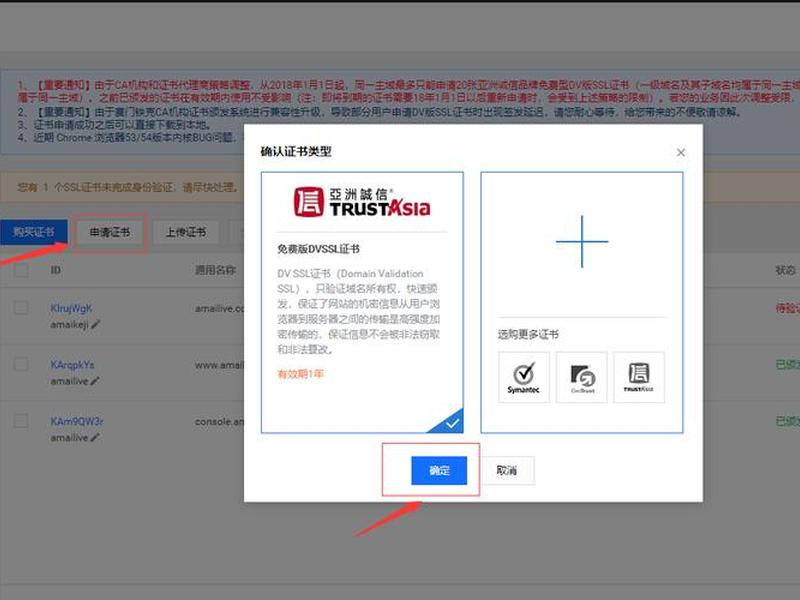Click the 申请证书 button
800x600 pixels.
point(110,233)
